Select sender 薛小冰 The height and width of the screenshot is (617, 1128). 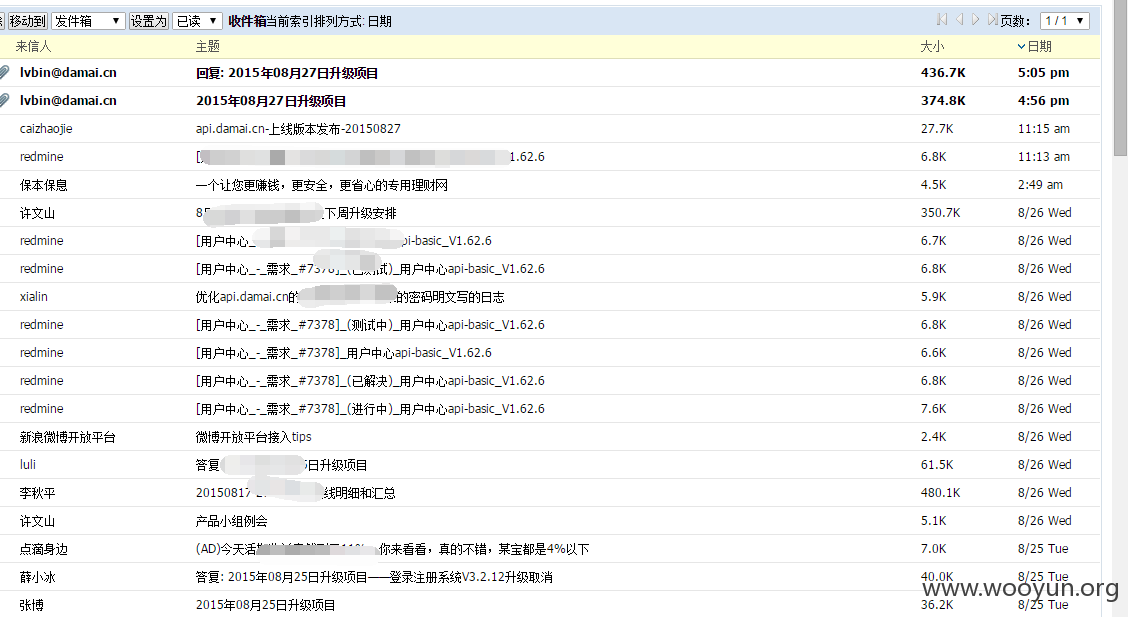click(37, 577)
